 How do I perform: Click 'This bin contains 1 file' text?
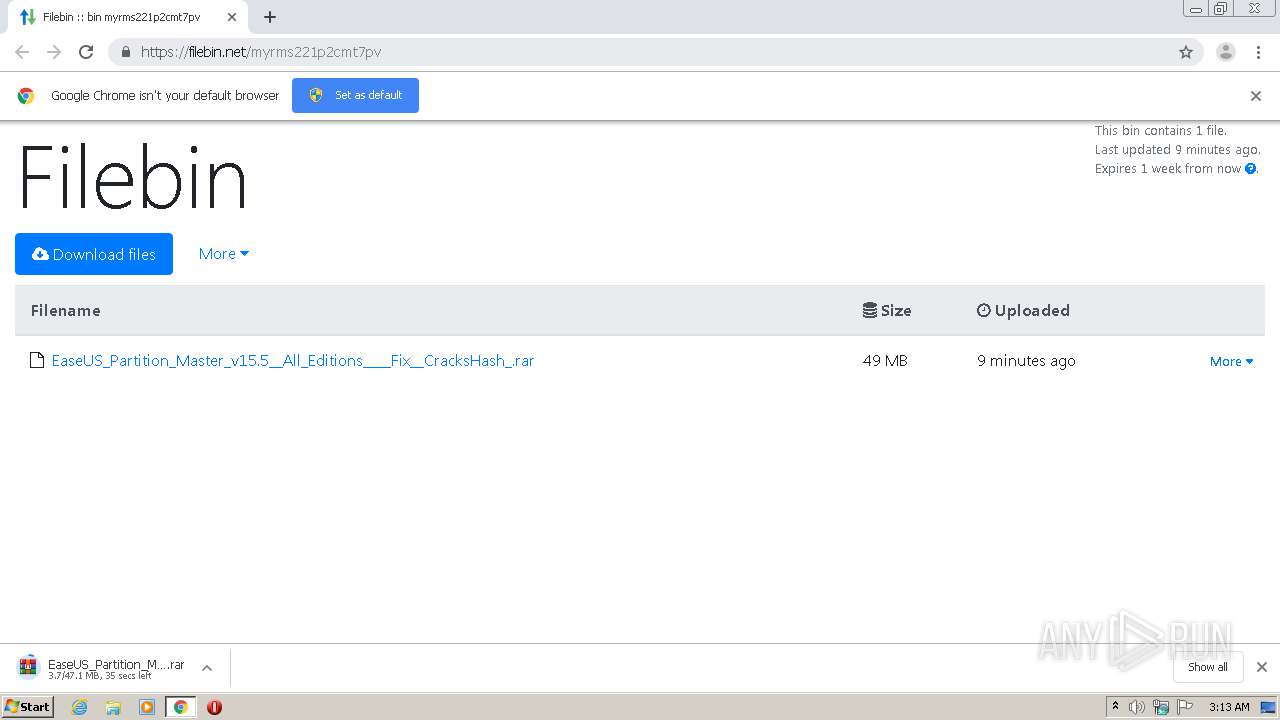[1160, 131]
